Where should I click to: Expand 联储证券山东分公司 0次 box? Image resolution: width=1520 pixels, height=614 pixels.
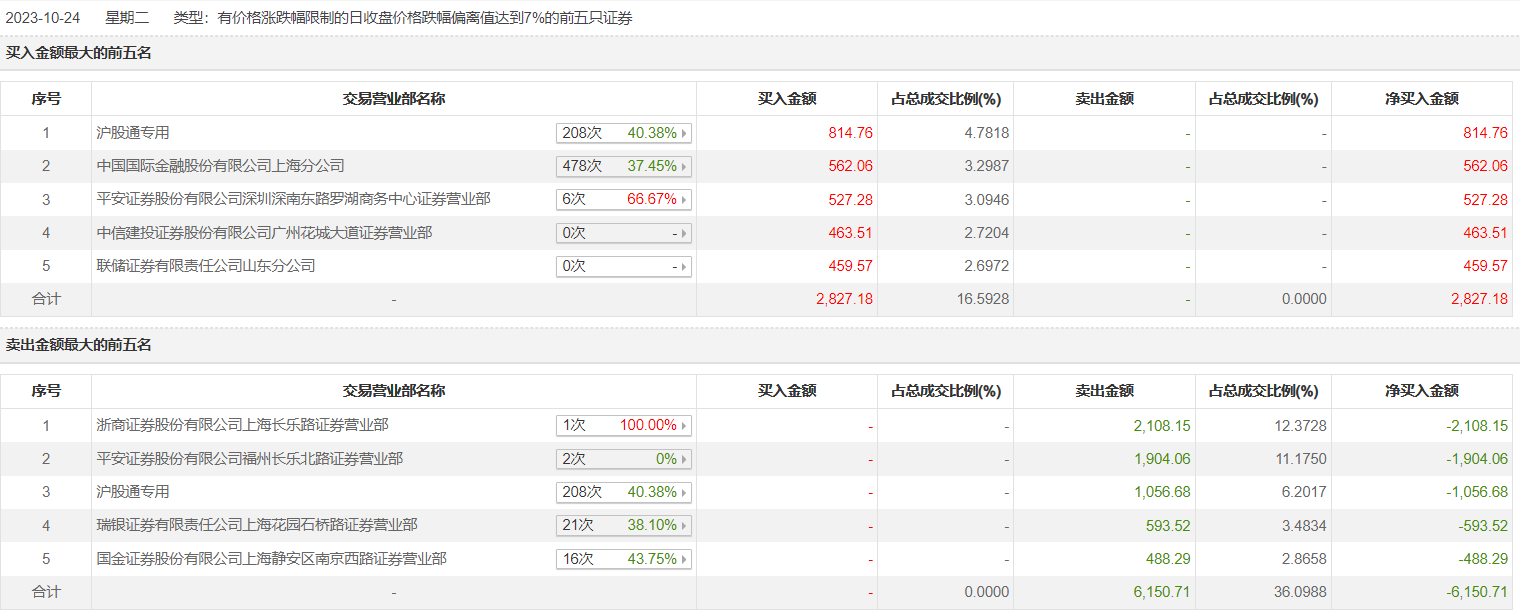tap(685, 267)
